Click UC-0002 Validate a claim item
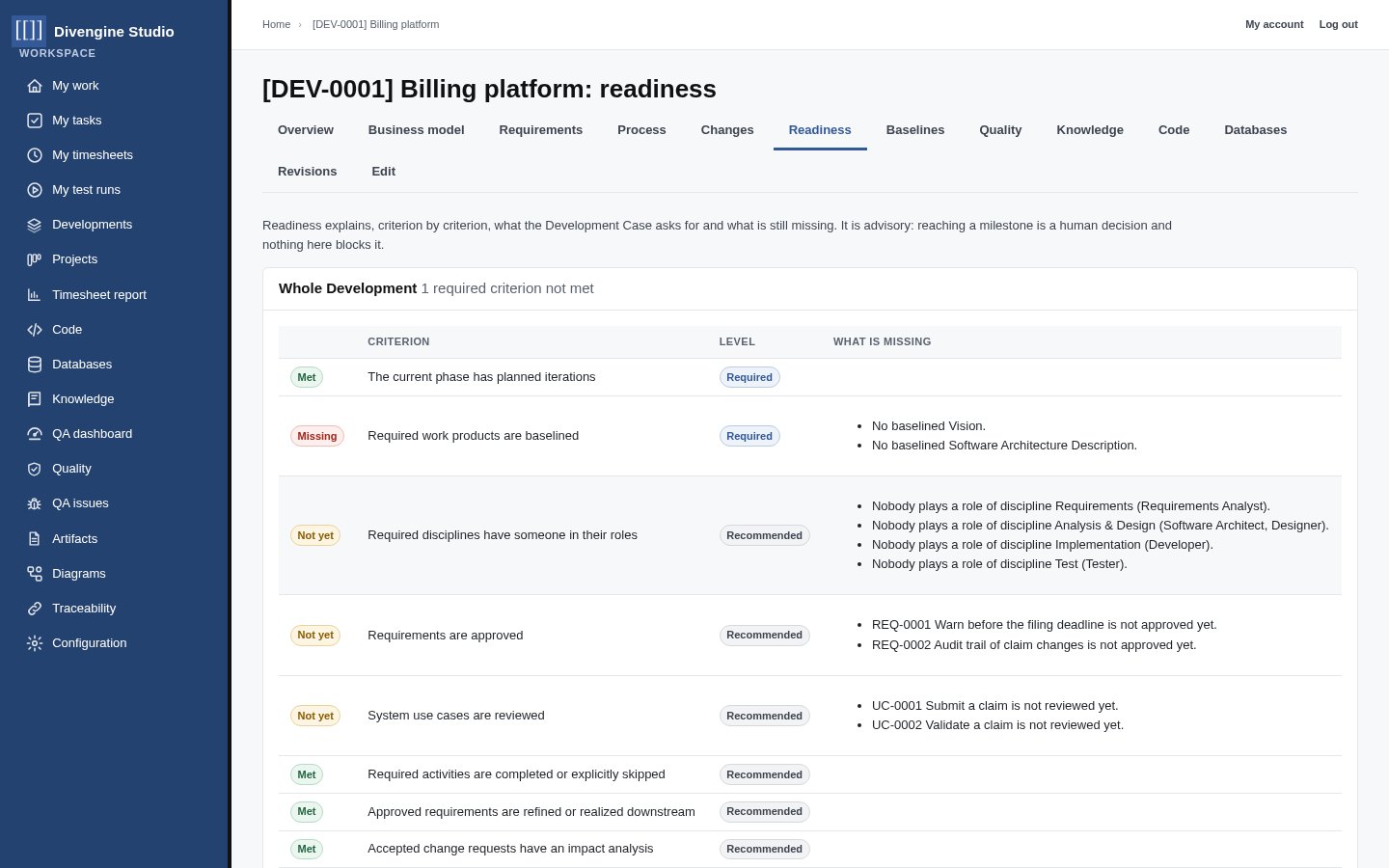Image resolution: width=1389 pixels, height=868 pixels. [x=997, y=725]
